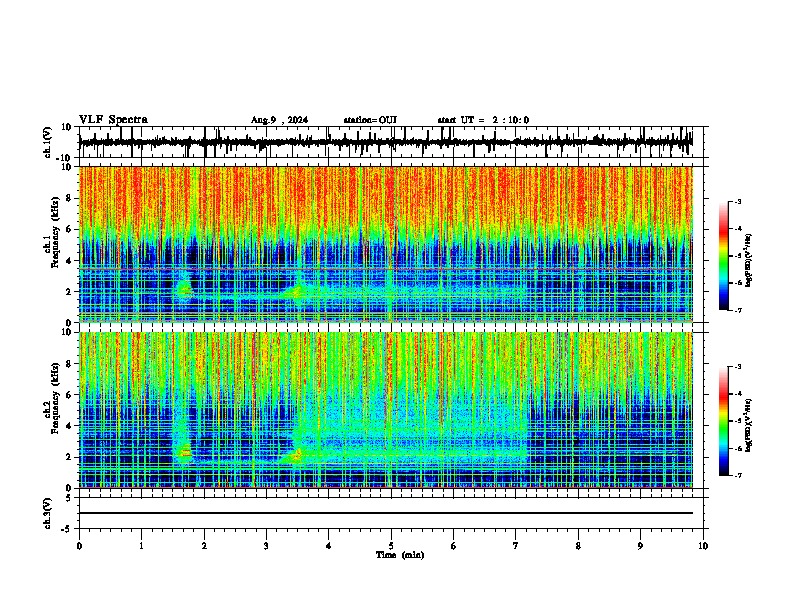Click the ch.1 color bar log(PSD) label
Image resolution: width=792 pixels, height=612 pixels.
tap(749, 260)
